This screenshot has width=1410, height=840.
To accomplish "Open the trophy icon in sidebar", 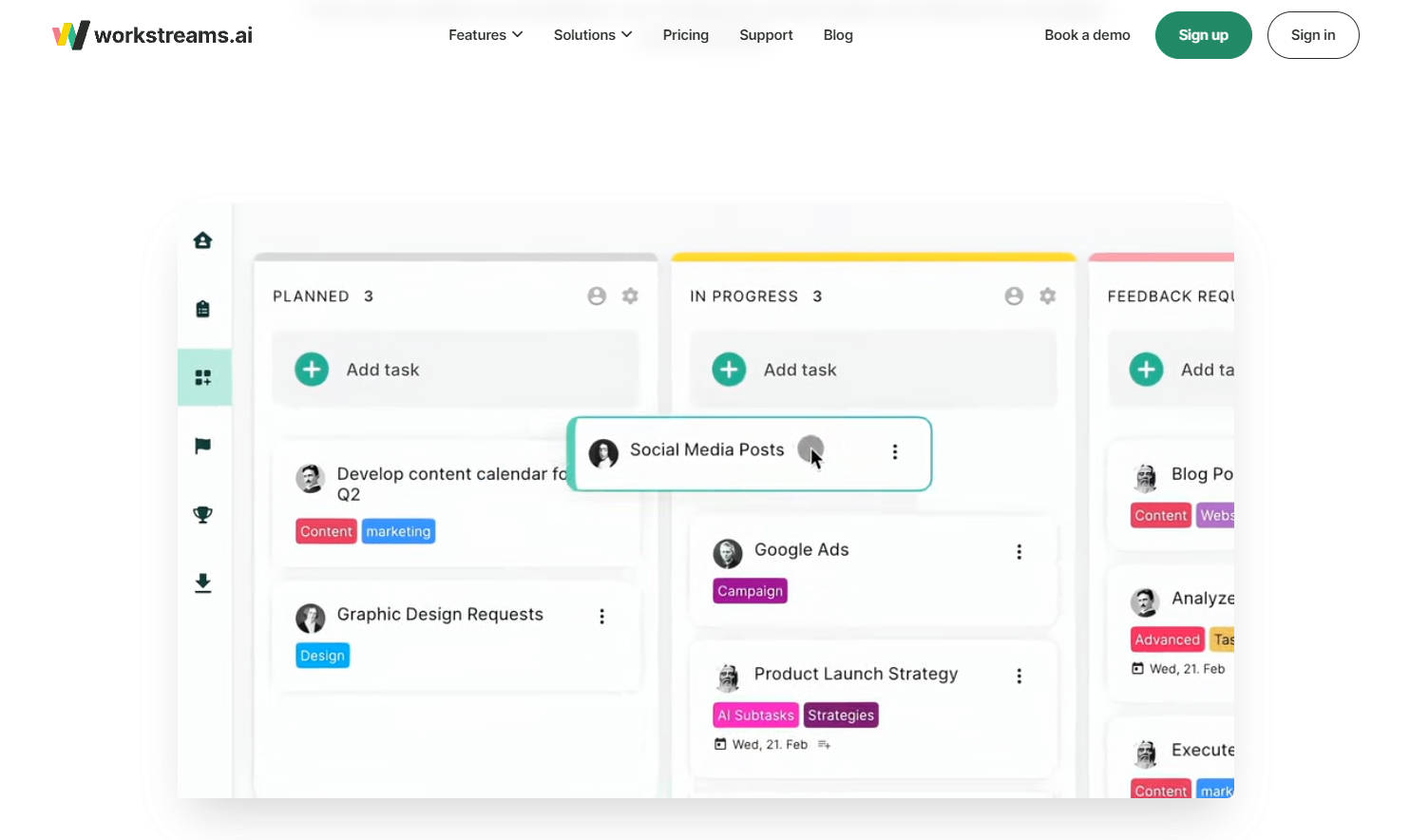I will [x=202, y=514].
